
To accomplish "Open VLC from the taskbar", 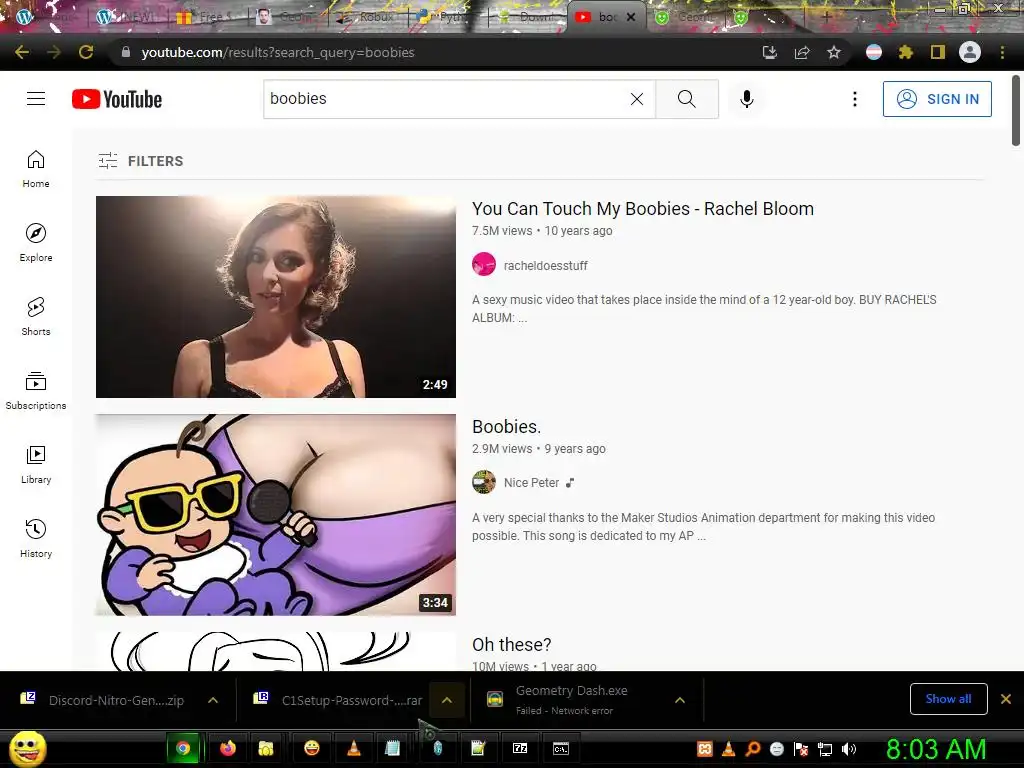I will tap(353, 748).
